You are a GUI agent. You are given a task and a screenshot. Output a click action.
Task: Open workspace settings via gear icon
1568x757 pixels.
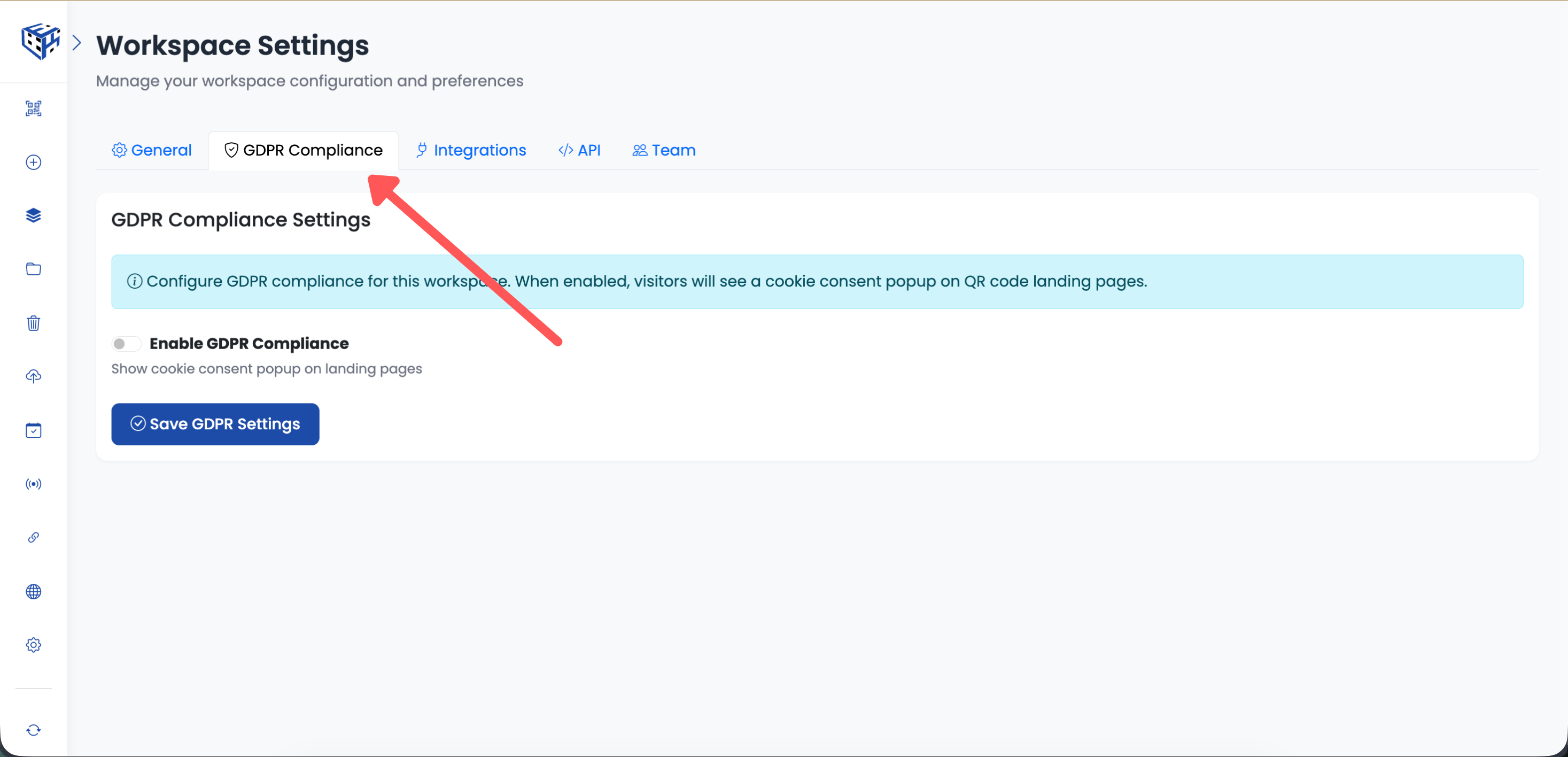(x=34, y=644)
